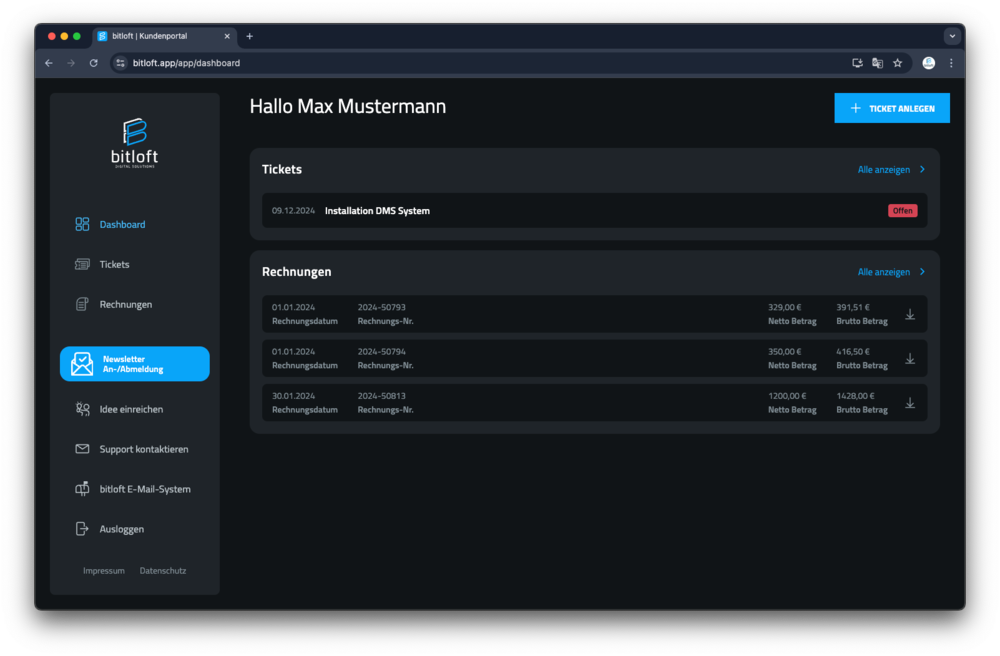Download invoice 2024-50794
1000x656 pixels.
click(x=910, y=359)
